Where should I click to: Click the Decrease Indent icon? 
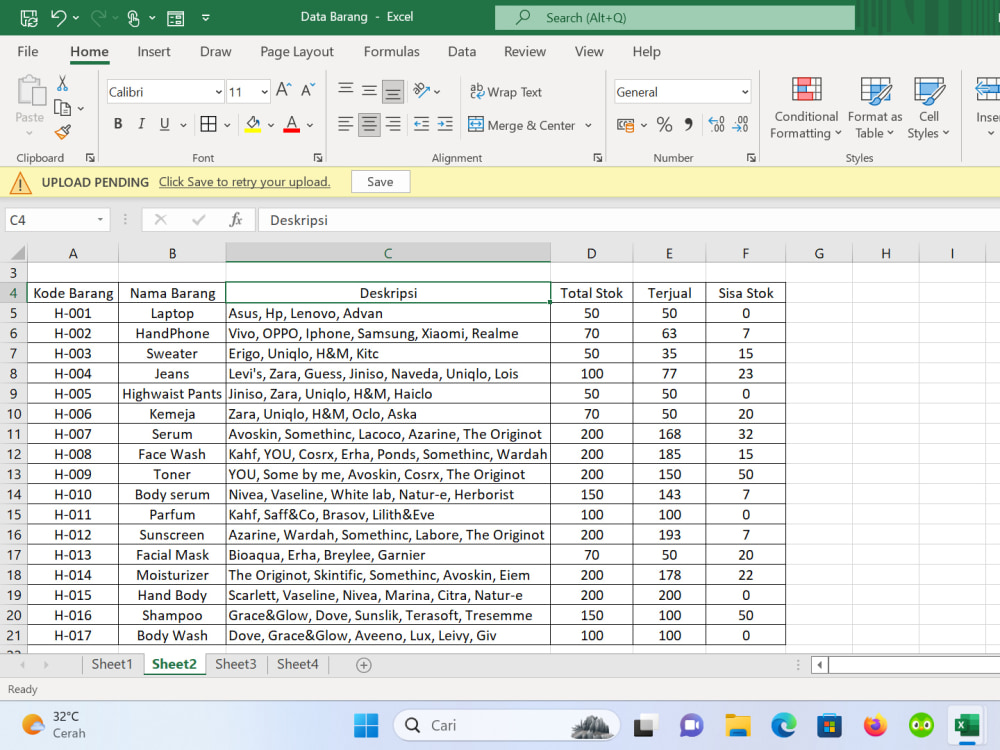click(422, 124)
